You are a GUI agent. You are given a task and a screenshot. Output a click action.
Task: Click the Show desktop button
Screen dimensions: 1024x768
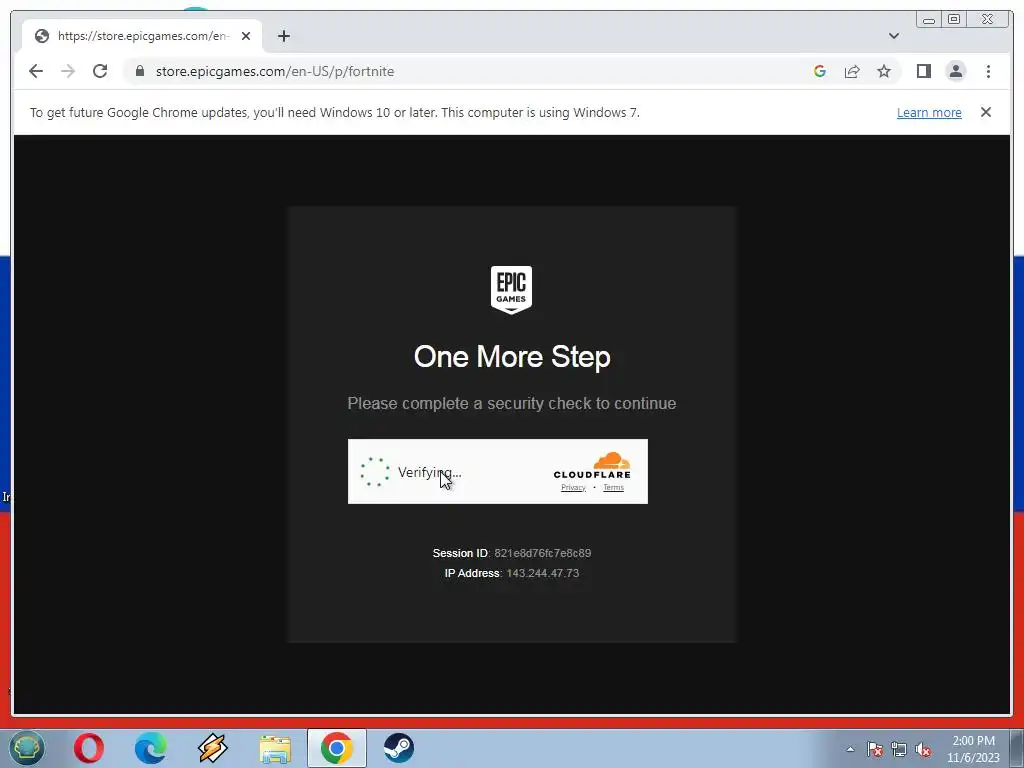tap(1017, 748)
